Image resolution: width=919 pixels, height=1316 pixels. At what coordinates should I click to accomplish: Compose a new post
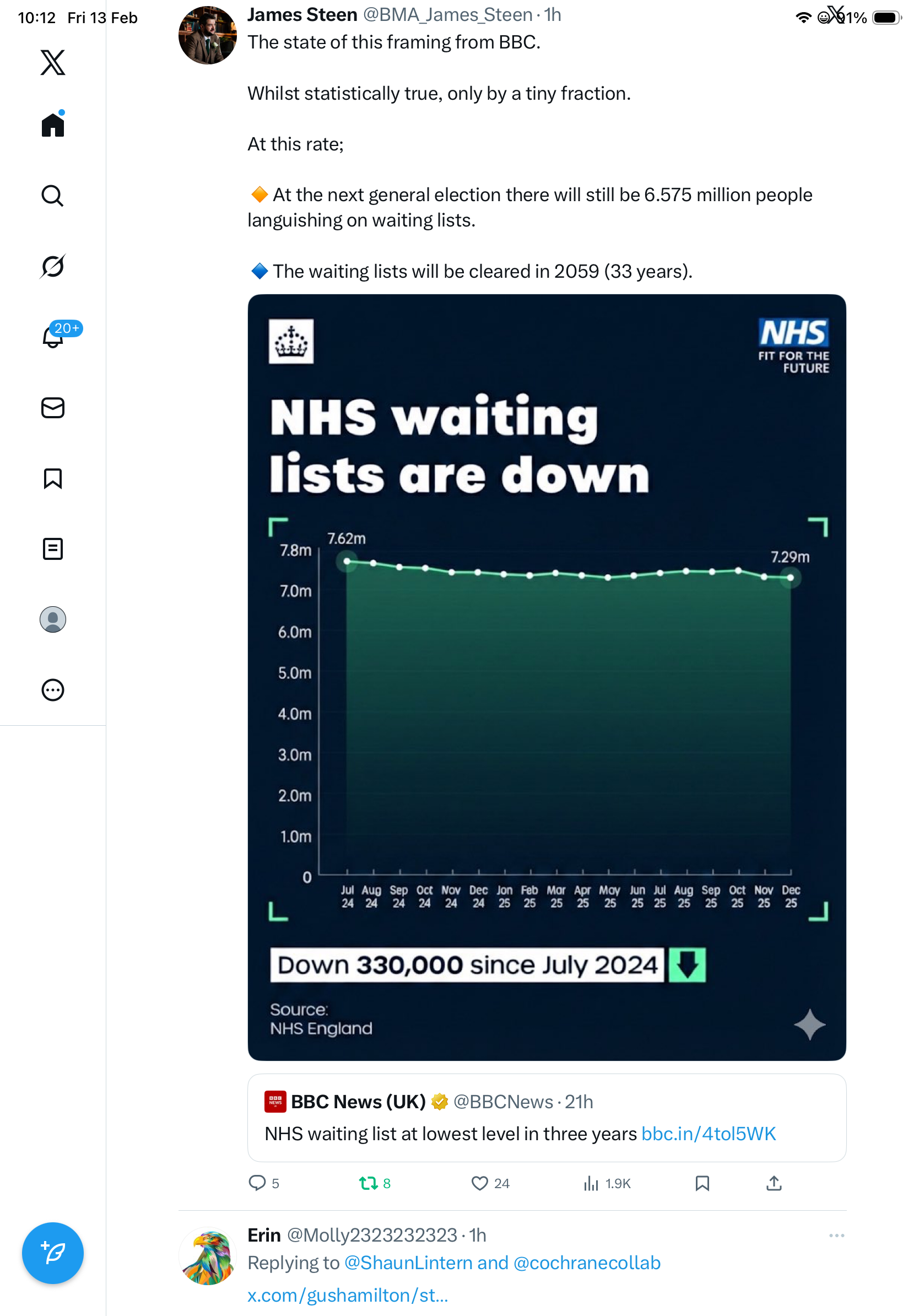(x=53, y=1253)
